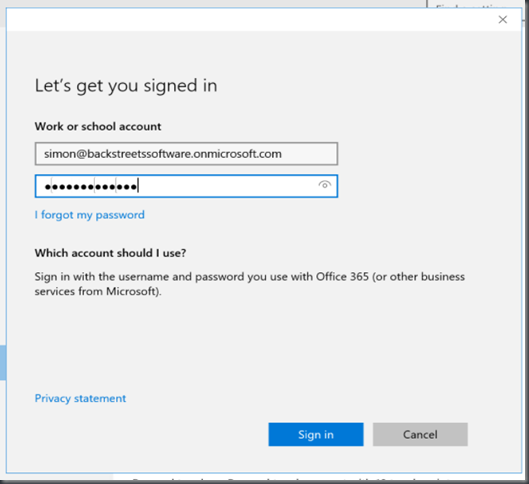Select the Let's get you signed in heading

[126, 86]
